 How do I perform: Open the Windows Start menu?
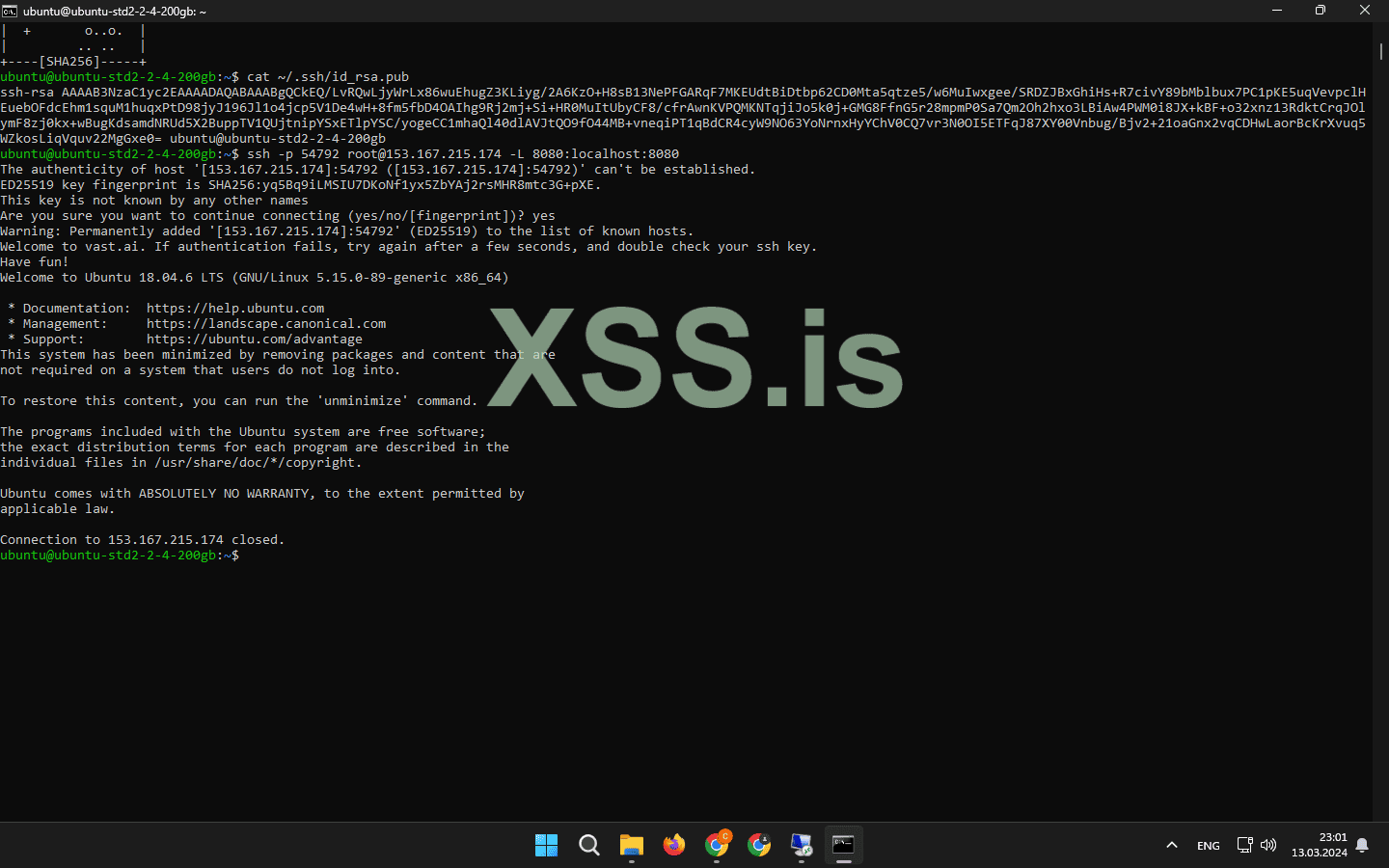point(546,846)
